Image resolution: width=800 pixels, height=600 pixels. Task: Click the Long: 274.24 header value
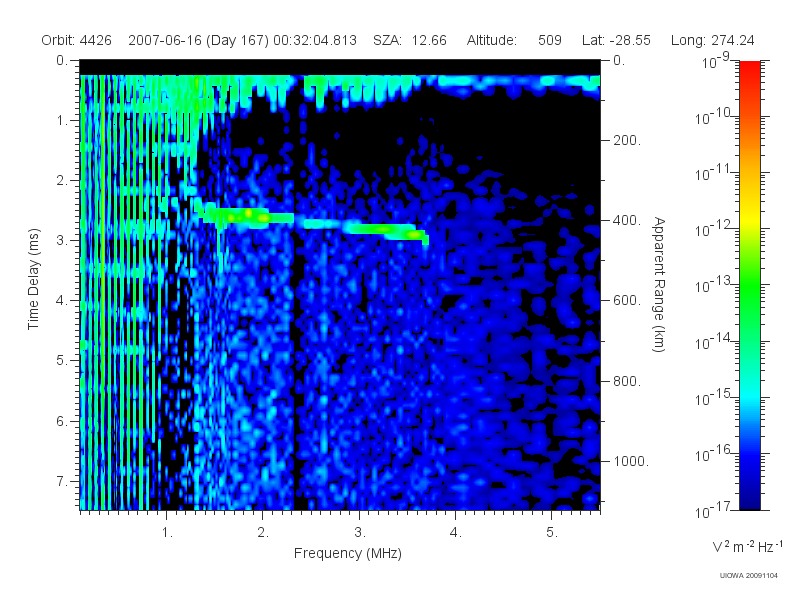tap(712, 40)
